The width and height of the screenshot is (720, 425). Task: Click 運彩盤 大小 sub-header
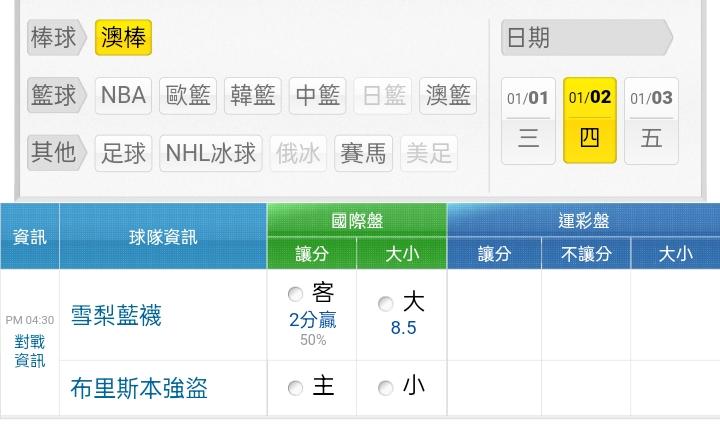[x=675, y=253]
